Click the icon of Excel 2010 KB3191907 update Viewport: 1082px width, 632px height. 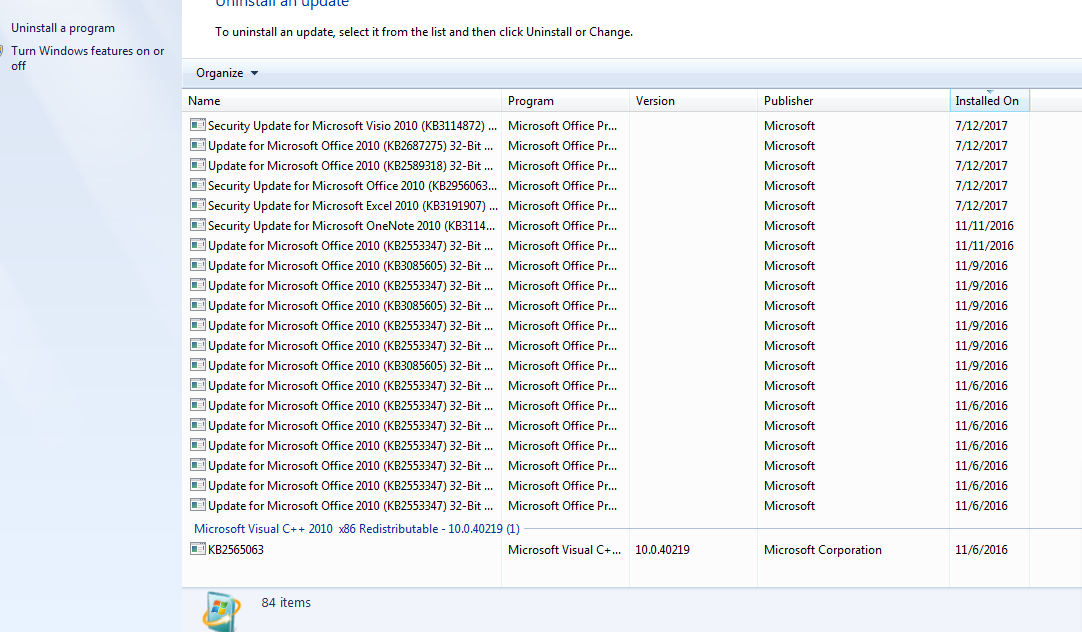pyautogui.click(x=198, y=205)
